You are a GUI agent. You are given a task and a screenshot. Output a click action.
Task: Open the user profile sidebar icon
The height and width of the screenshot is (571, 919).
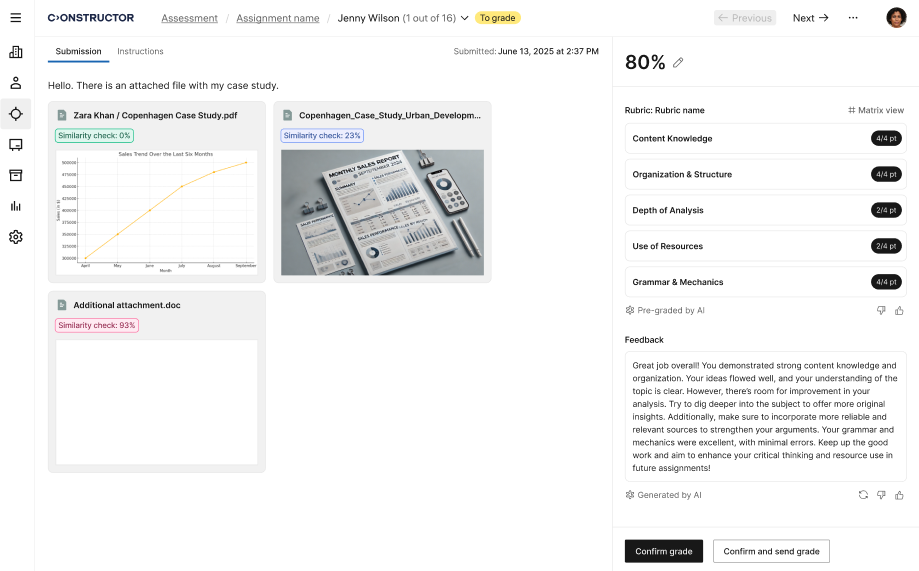click(15, 83)
